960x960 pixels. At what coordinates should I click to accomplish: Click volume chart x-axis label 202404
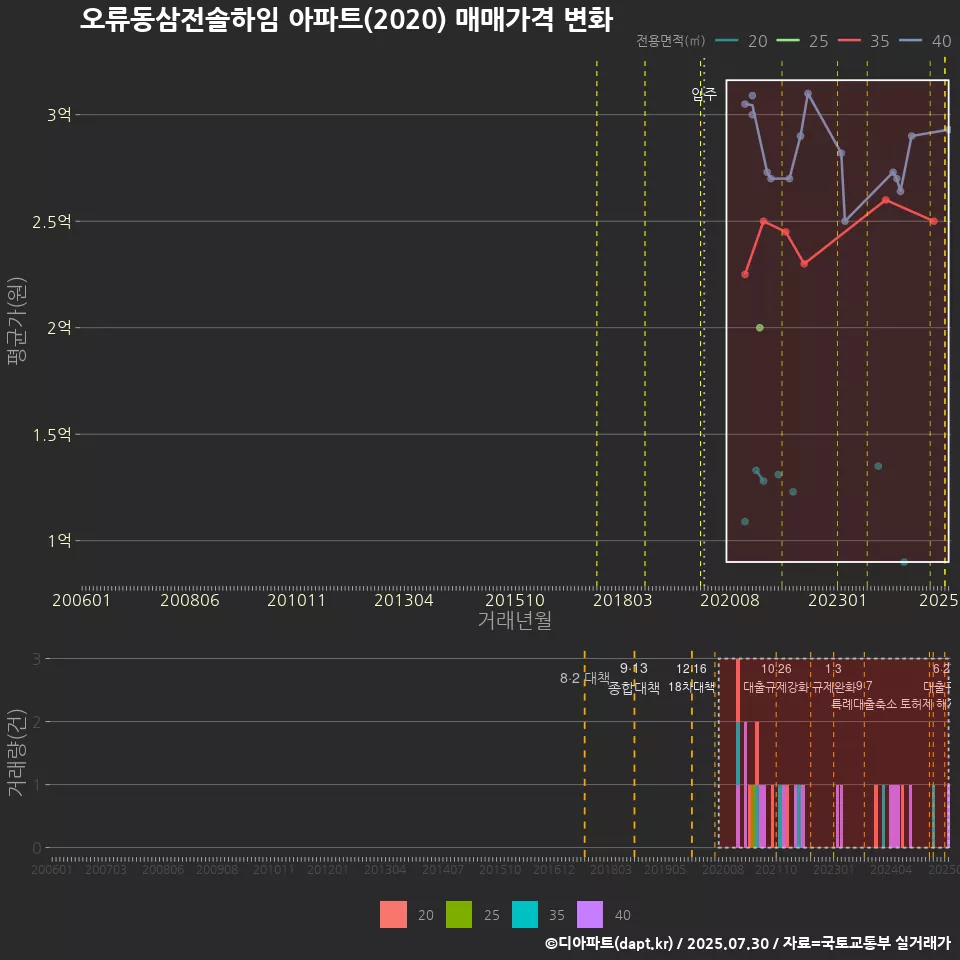(891, 869)
